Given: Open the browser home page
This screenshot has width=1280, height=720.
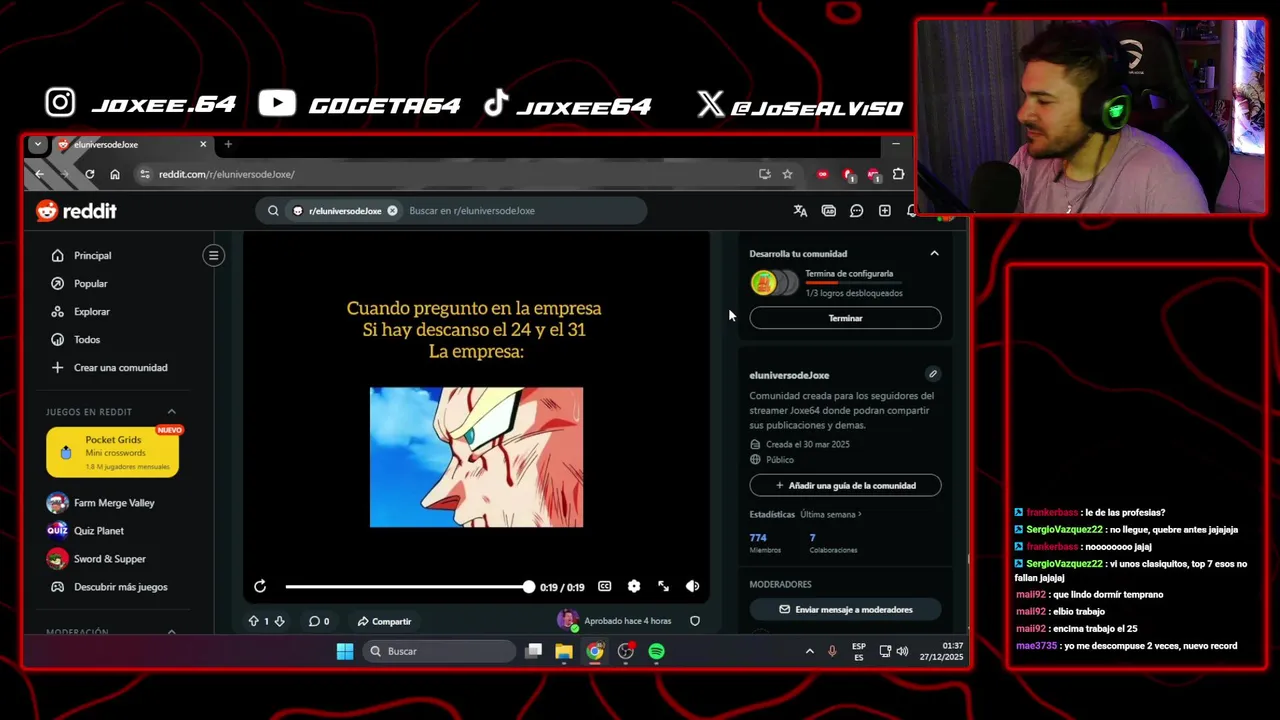Looking at the screenshot, I should pyautogui.click(x=115, y=174).
